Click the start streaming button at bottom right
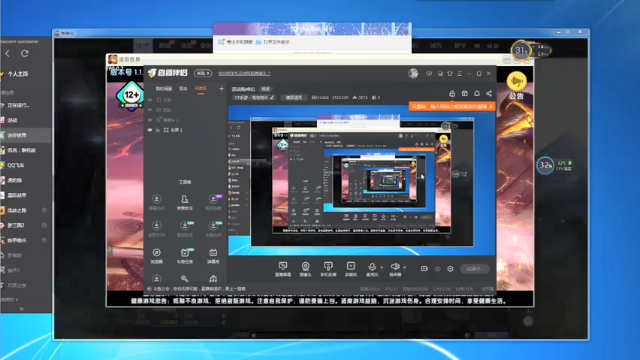The width and height of the screenshot is (640, 360). 475,269
